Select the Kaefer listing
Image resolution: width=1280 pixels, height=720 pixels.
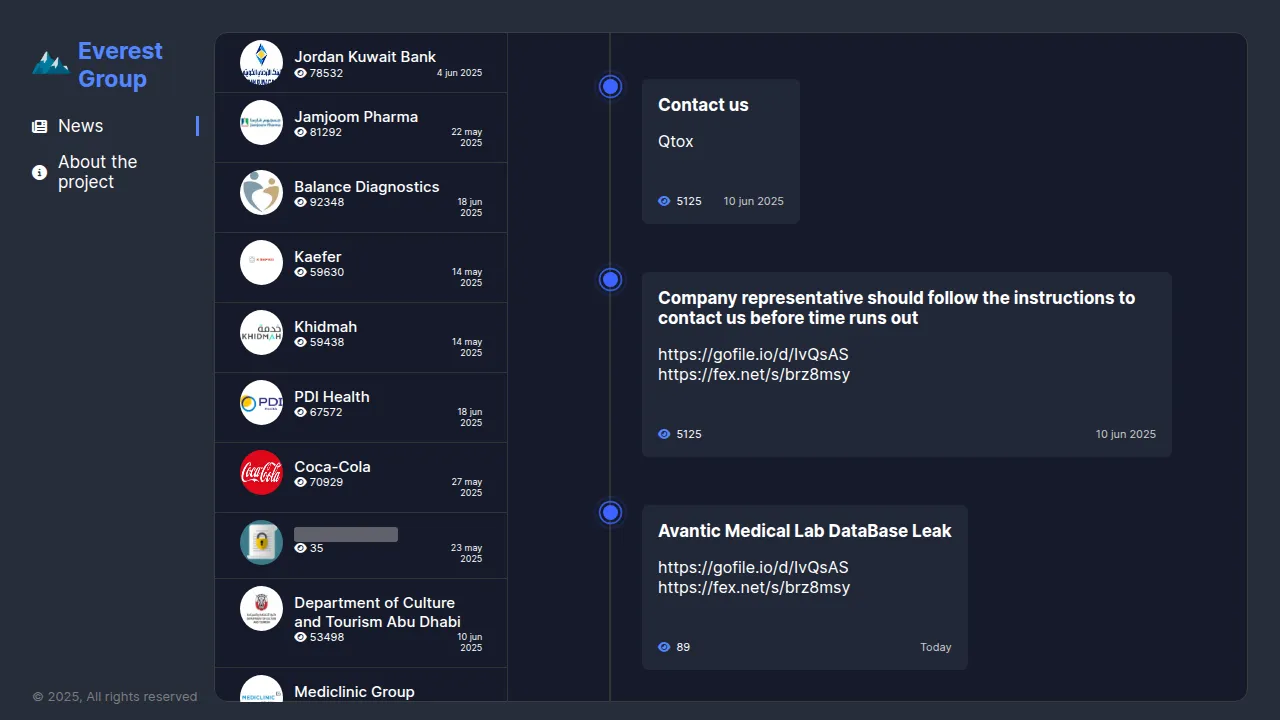[318, 257]
